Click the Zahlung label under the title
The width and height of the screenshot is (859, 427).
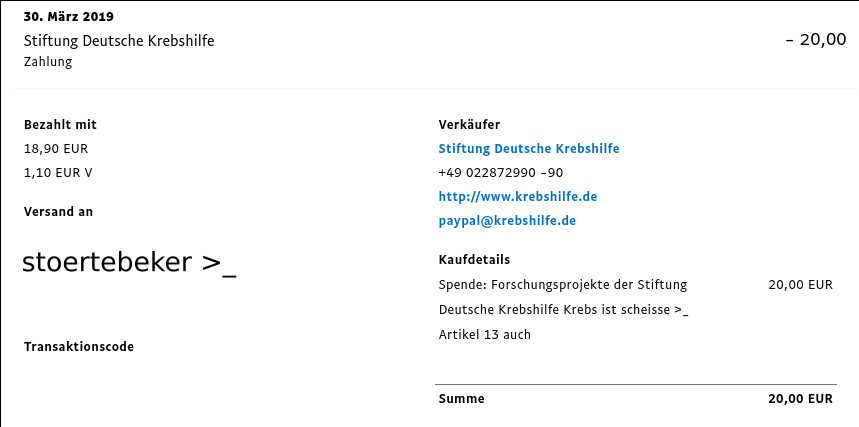tap(48, 61)
